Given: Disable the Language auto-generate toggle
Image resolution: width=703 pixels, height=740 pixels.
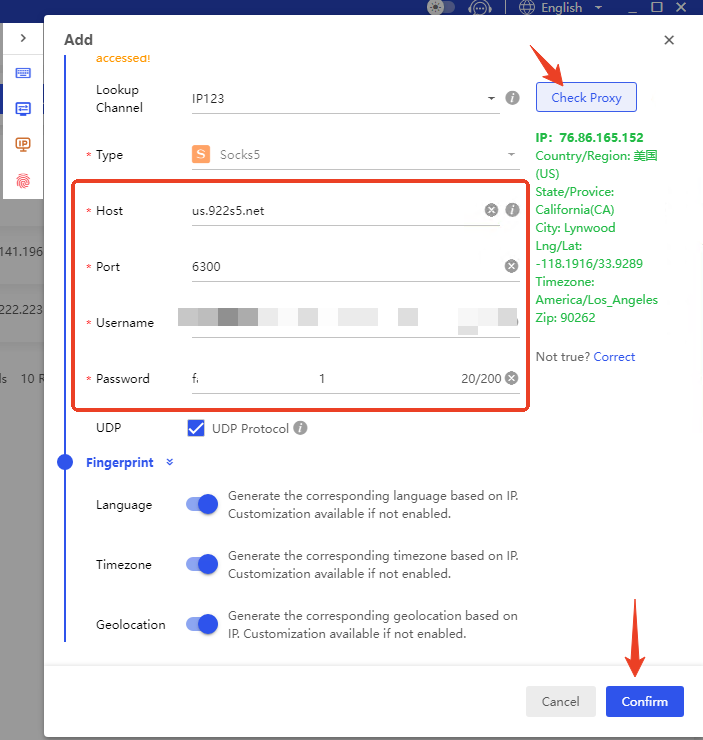Looking at the screenshot, I should pos(202,505).
